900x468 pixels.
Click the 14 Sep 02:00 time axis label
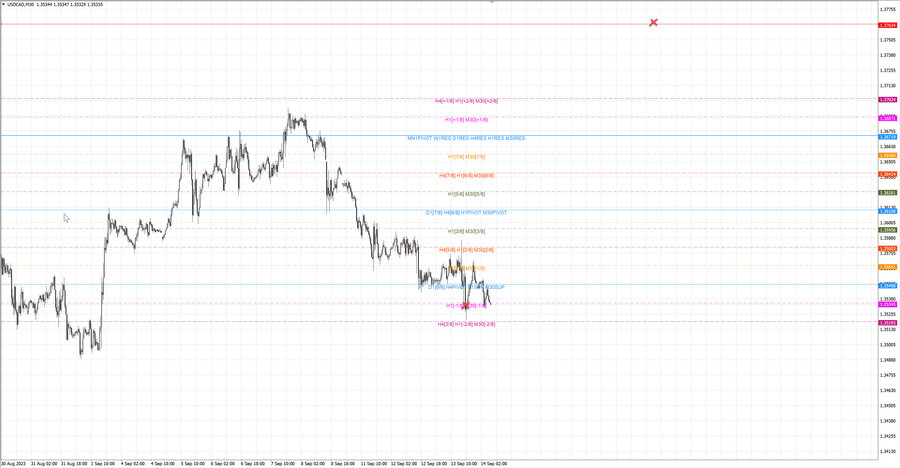pos(494,463)
